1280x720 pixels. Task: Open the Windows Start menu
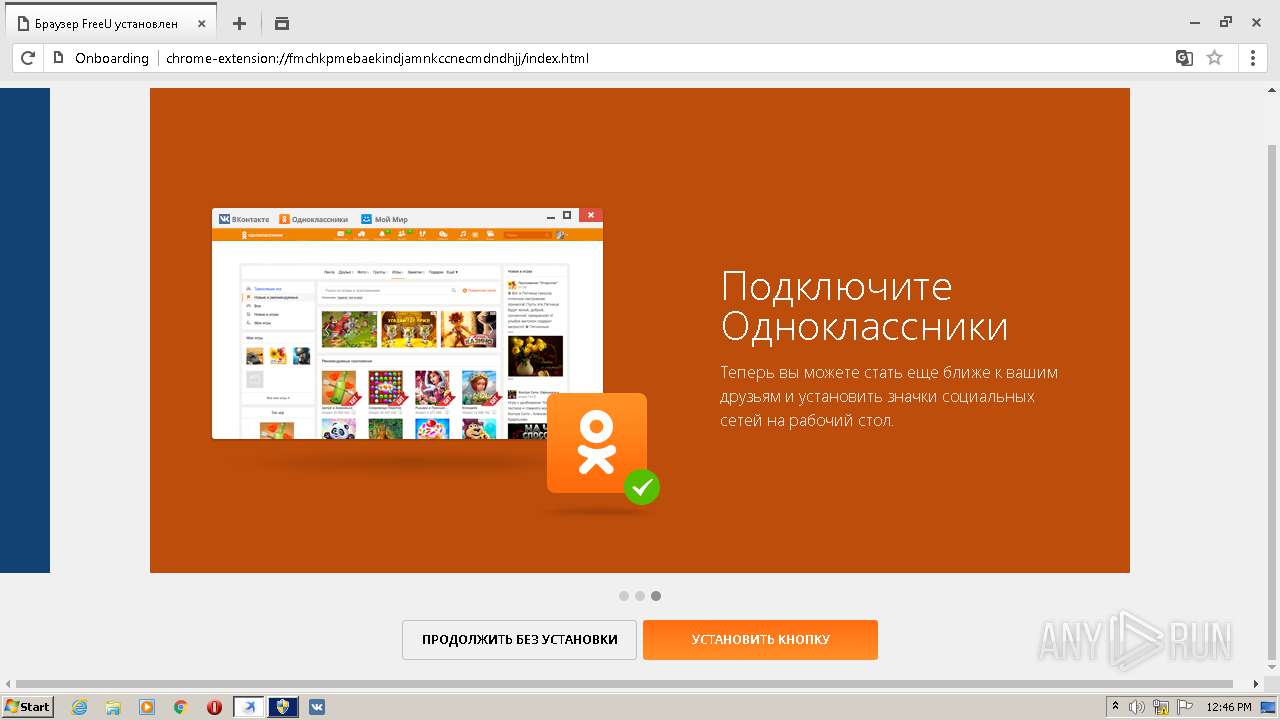pos(28,707)
